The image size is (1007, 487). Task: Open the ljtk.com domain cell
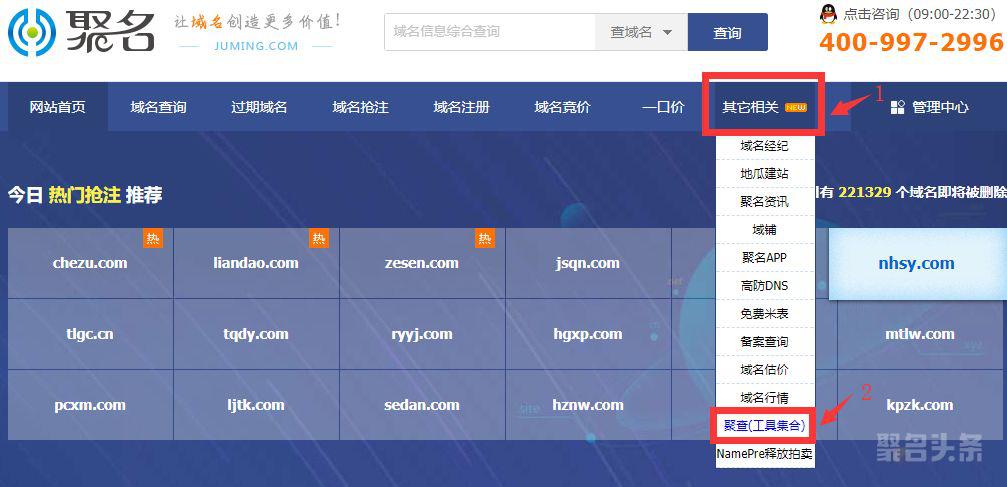(x=256, y=405)
